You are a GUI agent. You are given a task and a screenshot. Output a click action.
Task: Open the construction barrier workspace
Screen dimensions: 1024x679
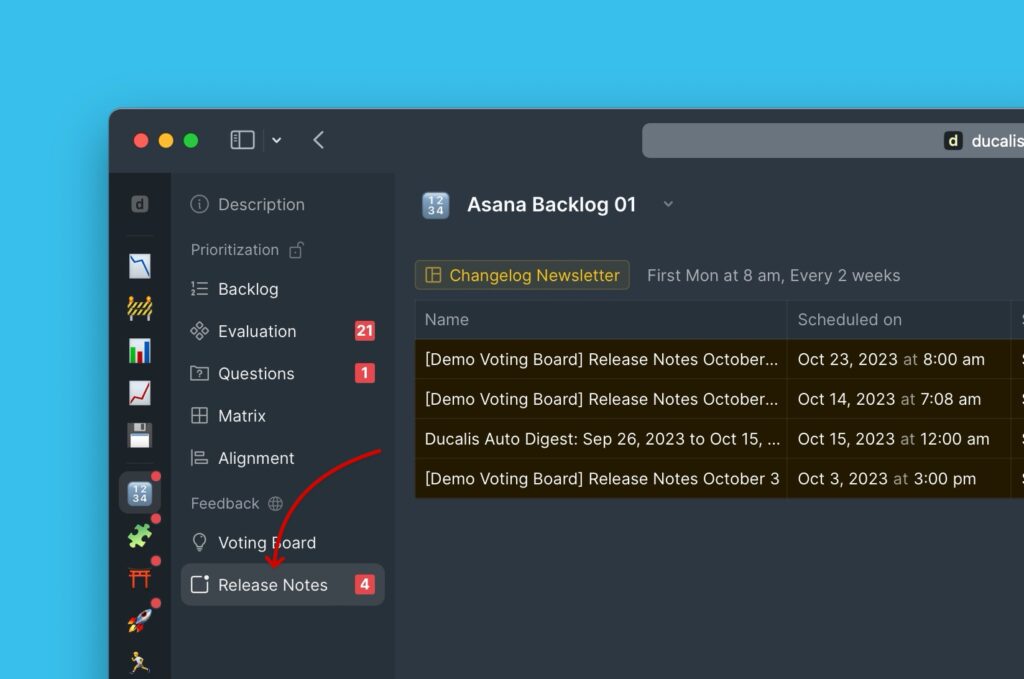tap(140, 307)
